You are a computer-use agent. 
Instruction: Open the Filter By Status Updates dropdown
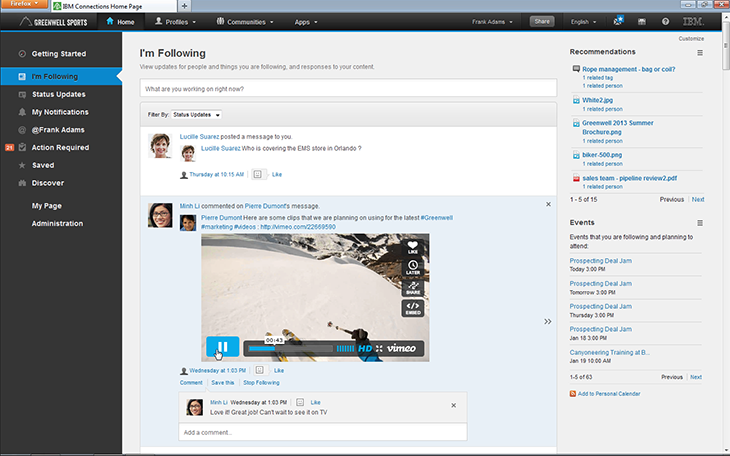pos(195,115)
